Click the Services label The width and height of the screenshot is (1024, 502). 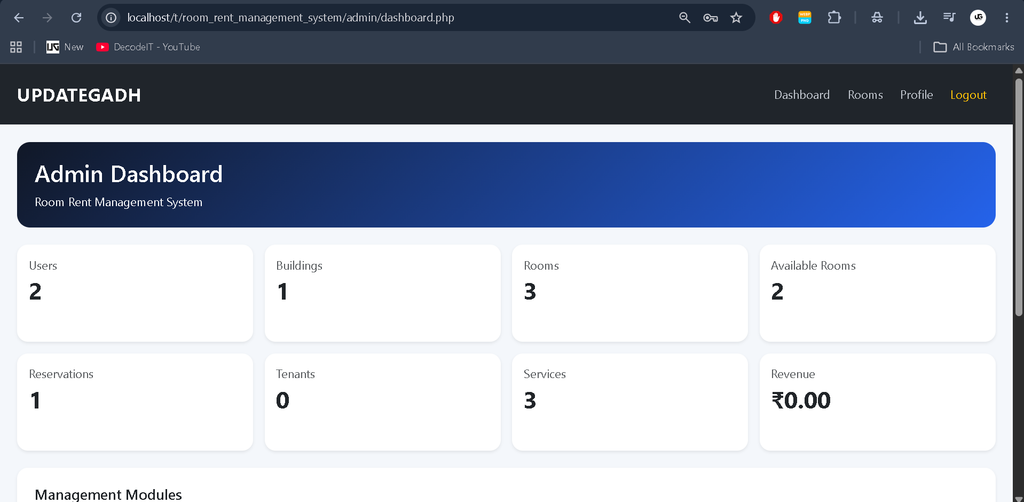coord(545,374)
